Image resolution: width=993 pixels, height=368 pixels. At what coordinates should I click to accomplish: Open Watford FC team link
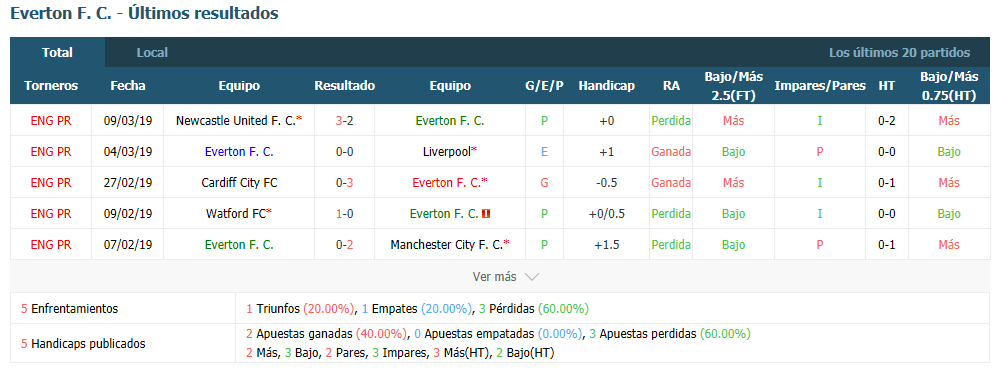pos(236,214)
